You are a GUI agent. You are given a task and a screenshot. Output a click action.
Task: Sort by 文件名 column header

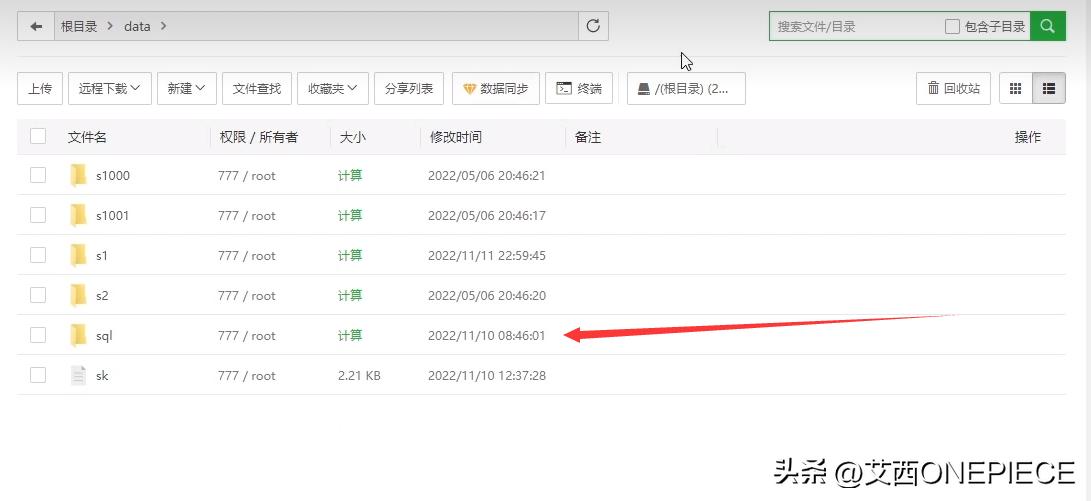[x=87, y=137]
